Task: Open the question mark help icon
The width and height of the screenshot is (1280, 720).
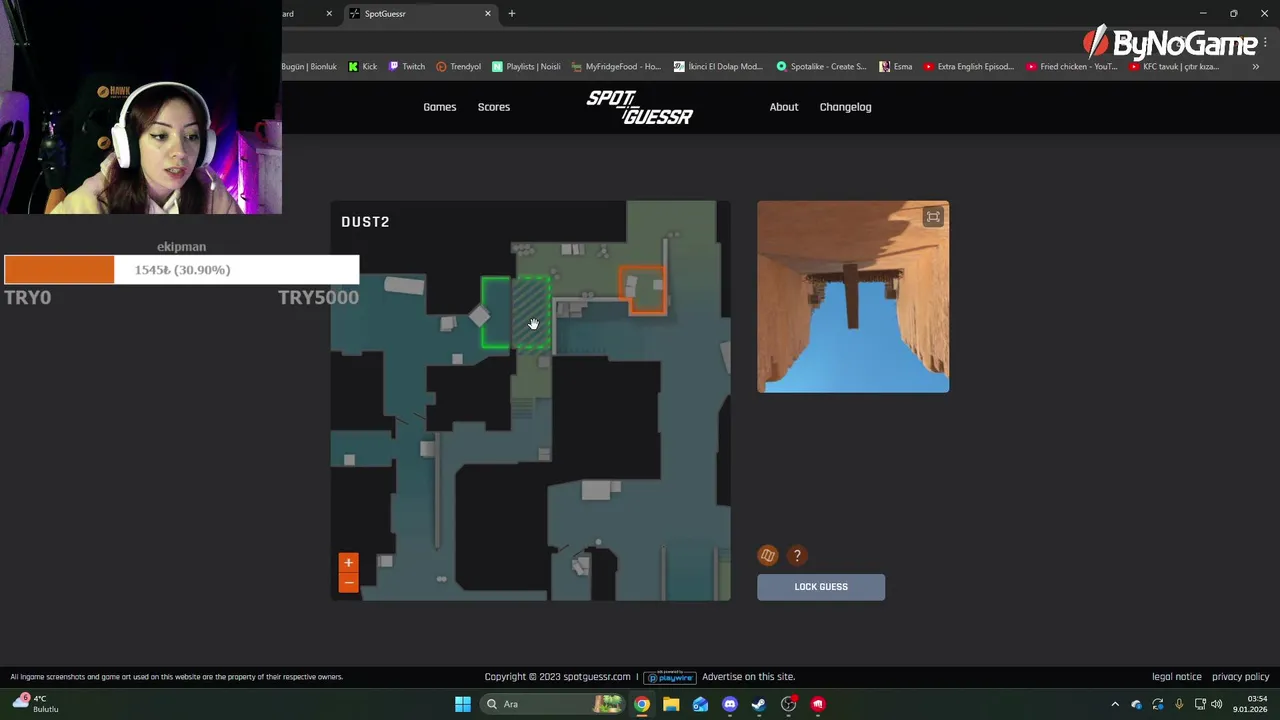Action: pyautogui.click(x=797, y=555)
